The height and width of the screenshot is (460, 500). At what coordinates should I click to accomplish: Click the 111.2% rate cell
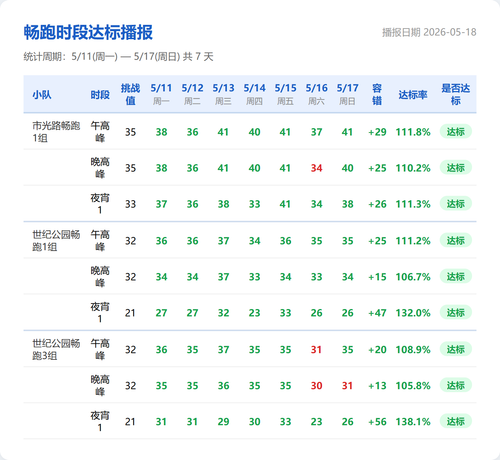pos(413,241)
